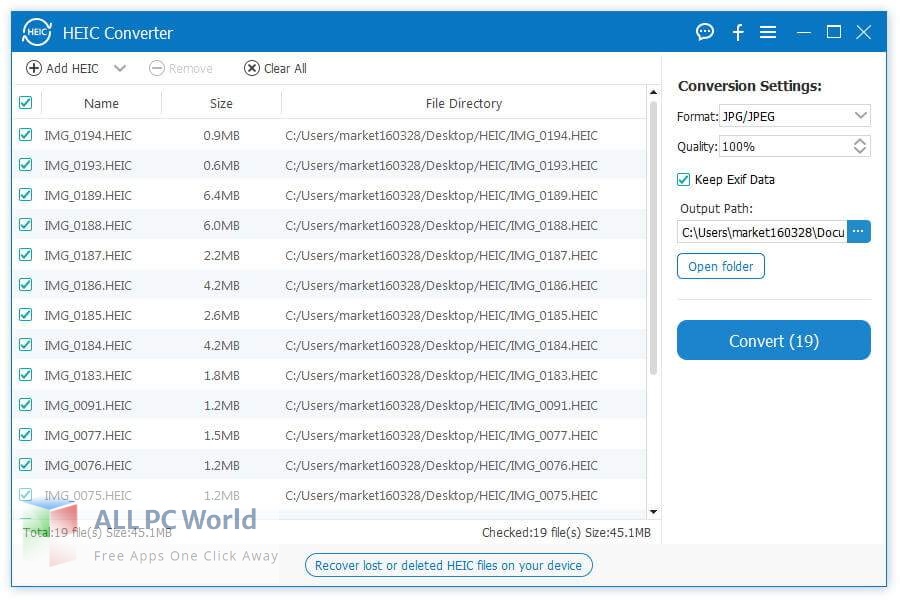Click the Clear All X icon

[252, 68]
